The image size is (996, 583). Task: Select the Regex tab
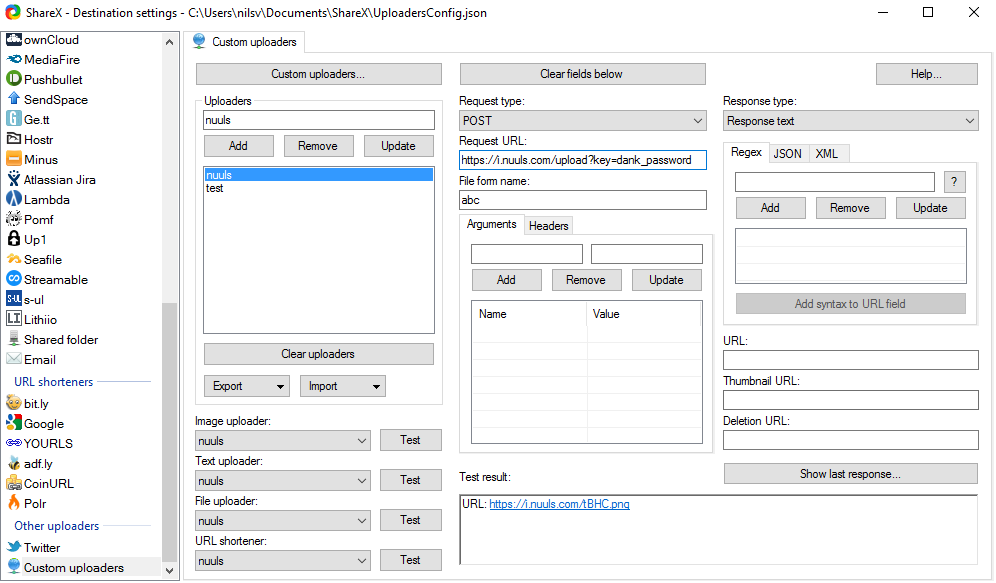coord(746,152)
